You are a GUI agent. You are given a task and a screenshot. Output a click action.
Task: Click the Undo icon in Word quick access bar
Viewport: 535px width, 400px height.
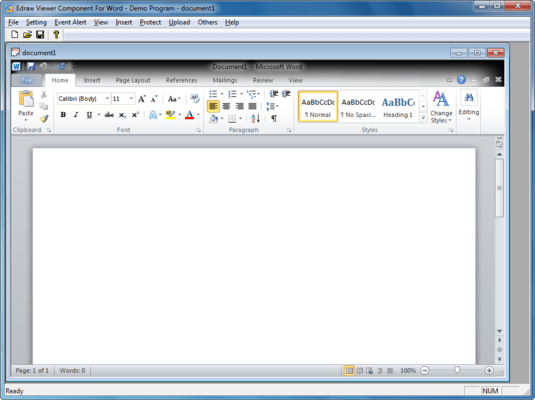point(43,67)
